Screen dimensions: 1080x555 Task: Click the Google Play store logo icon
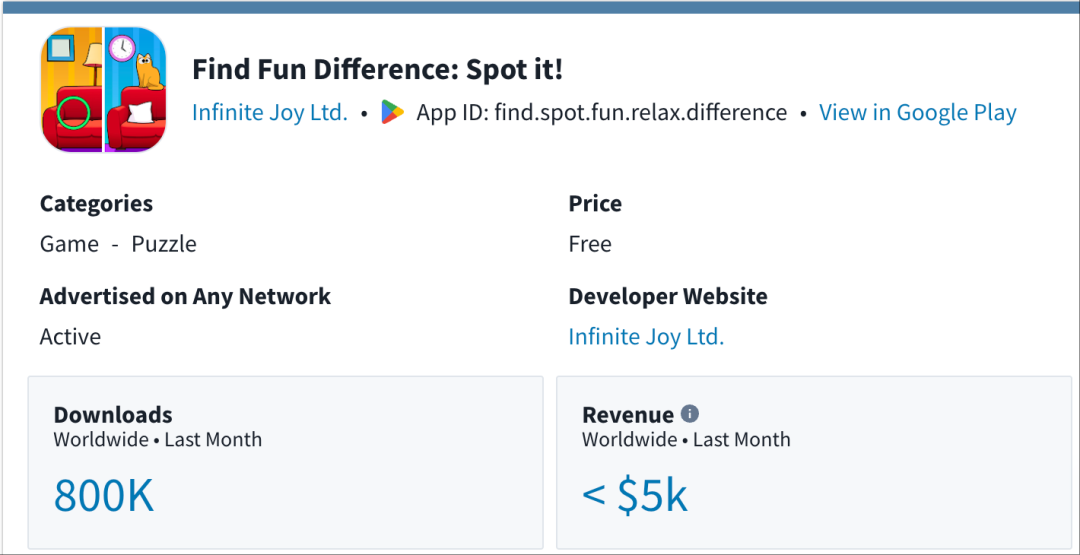392,113
